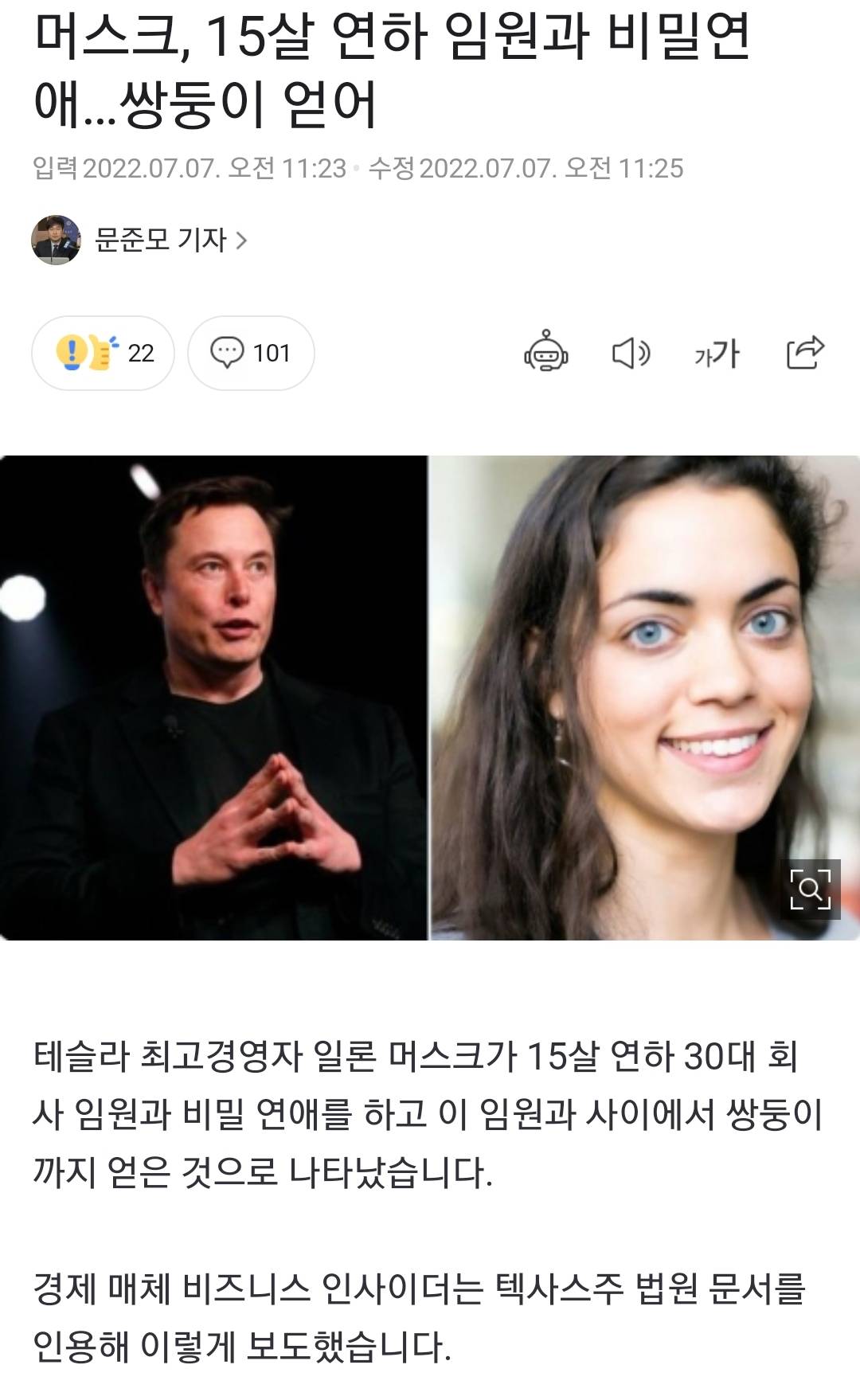
Task: Click the photo of smiling woman
Action: 646,698
